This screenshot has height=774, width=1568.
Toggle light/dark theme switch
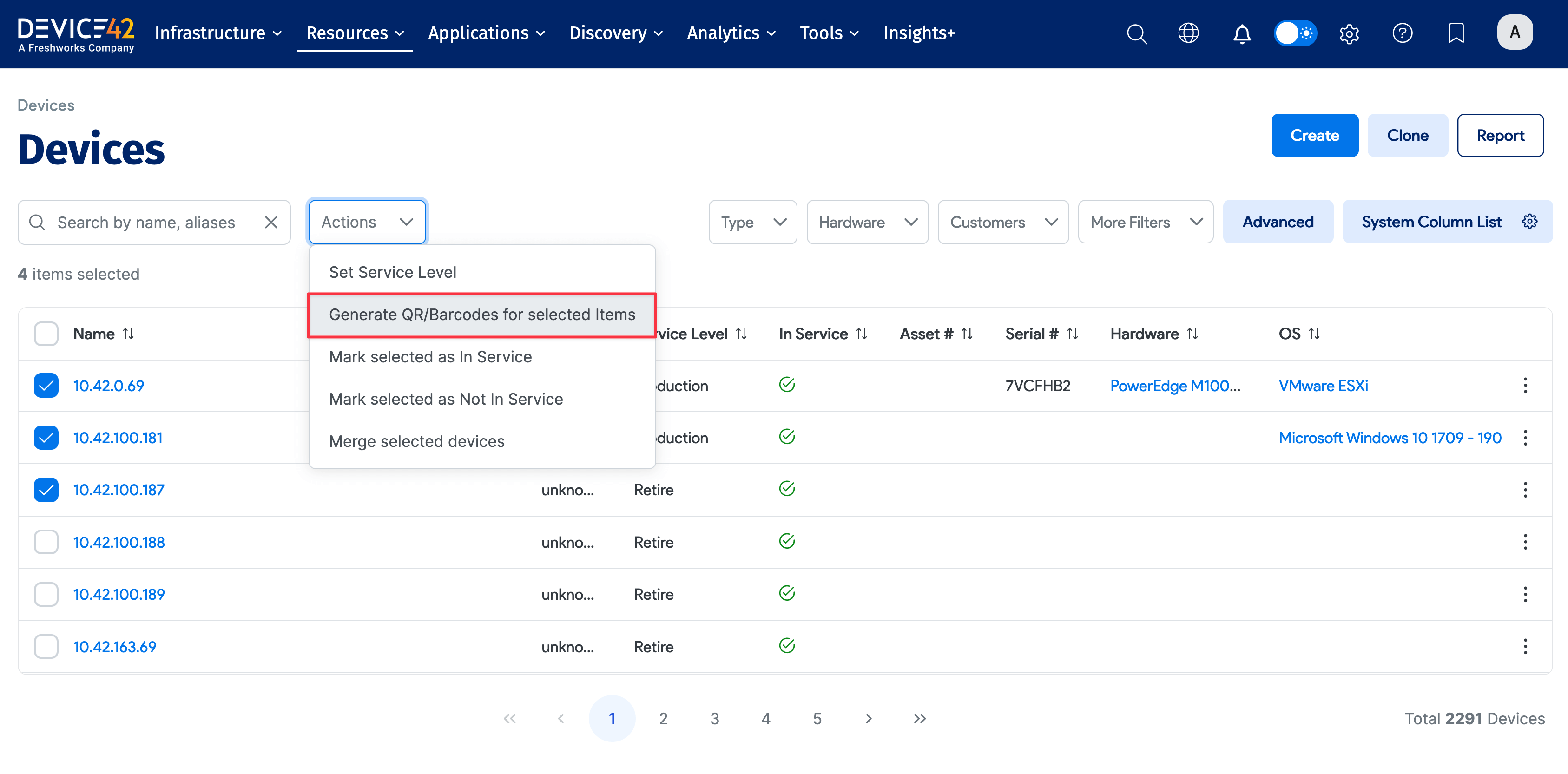click(1295, 33)
